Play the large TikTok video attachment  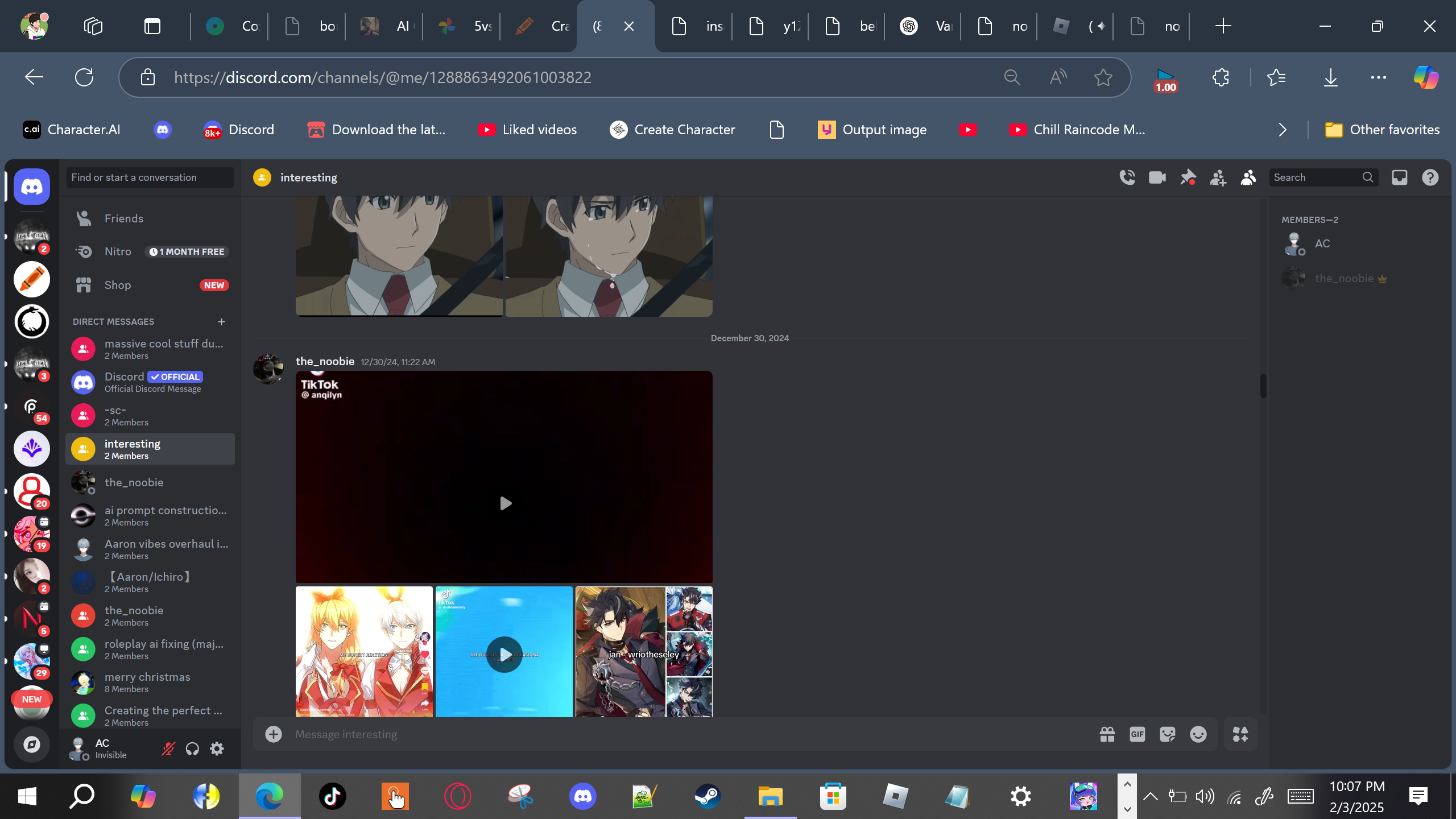coord(505,503)
